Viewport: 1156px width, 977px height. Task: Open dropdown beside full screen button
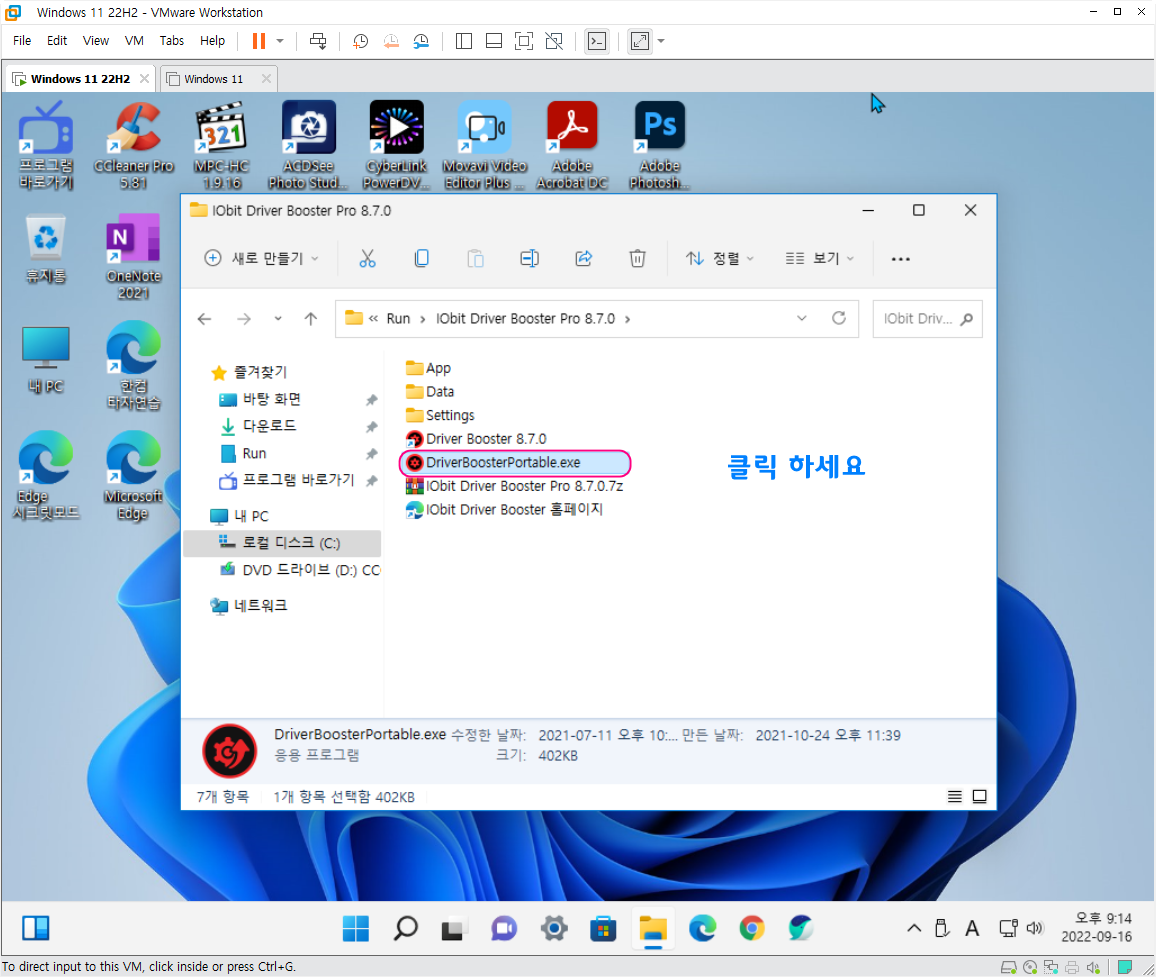pyautogui.click(x=661, y=41)
